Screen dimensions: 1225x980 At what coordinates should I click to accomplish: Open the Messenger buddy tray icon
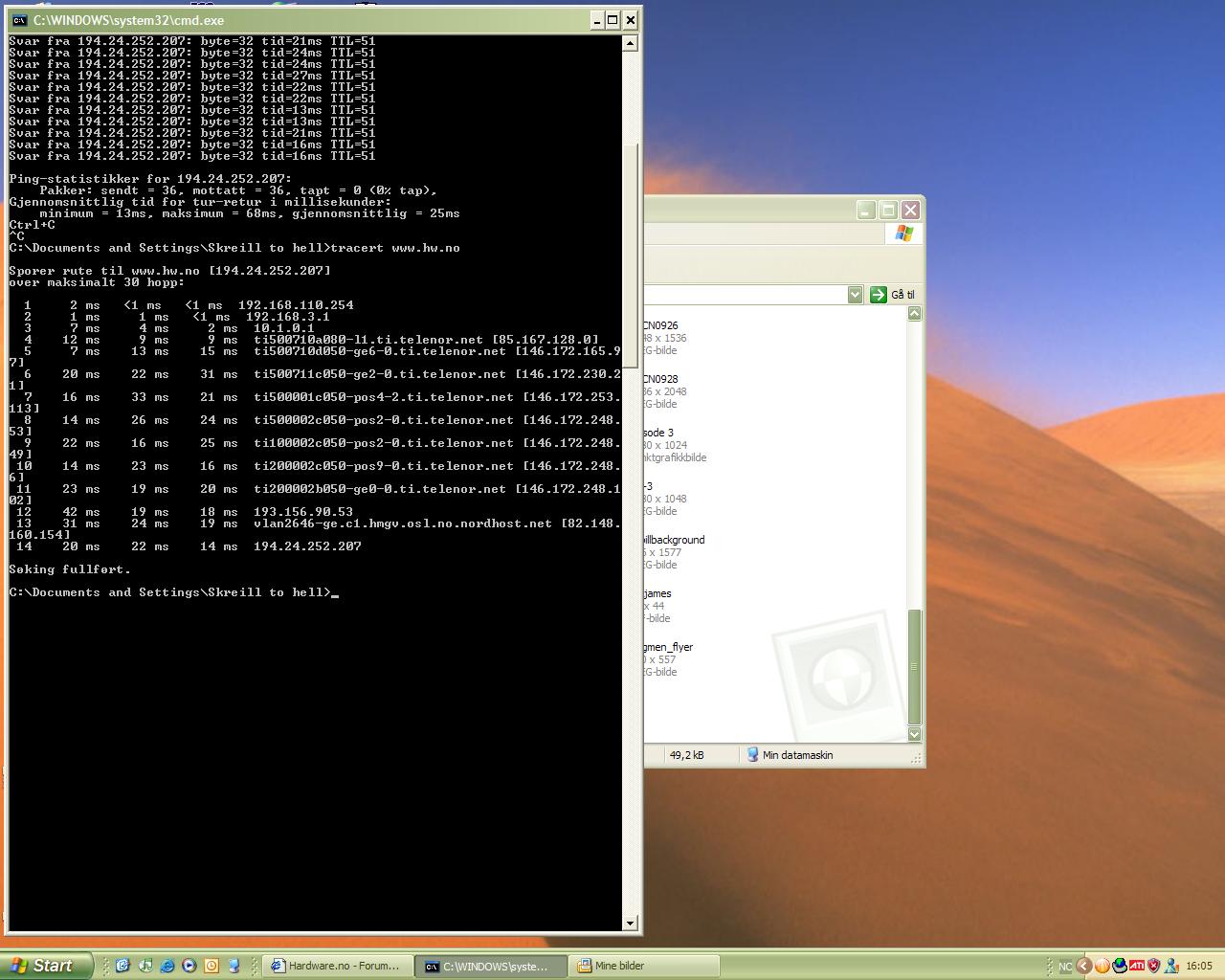[x=1171, y=967]
